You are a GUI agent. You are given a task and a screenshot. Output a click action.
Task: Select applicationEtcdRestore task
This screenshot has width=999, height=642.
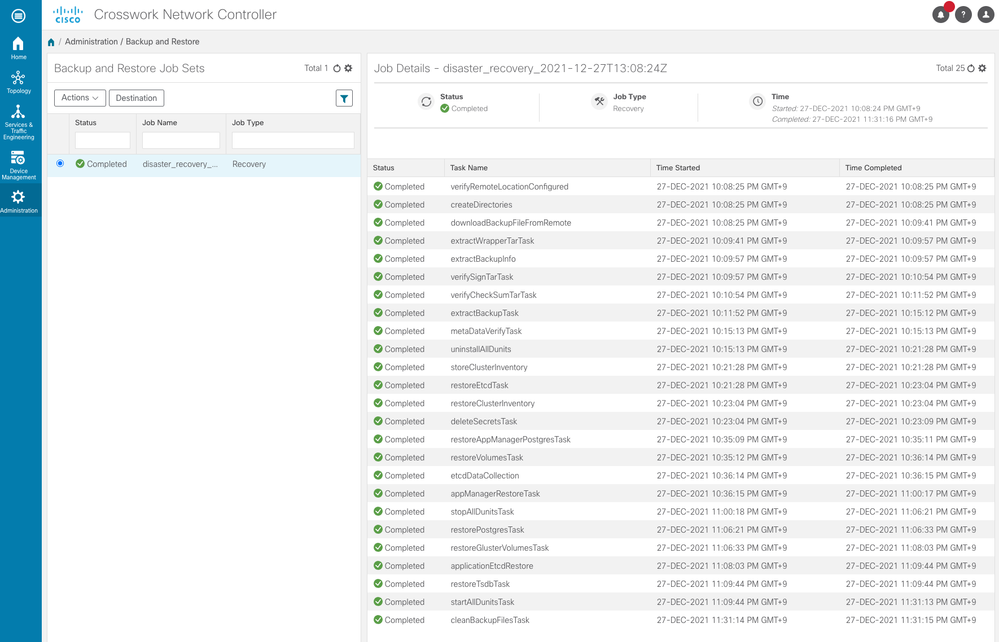[680, 566]
